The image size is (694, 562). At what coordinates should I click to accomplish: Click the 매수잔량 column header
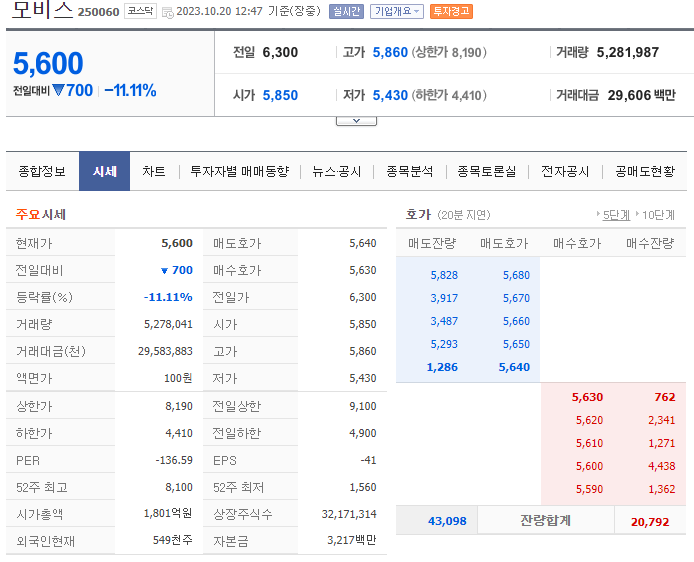[650, 243]
